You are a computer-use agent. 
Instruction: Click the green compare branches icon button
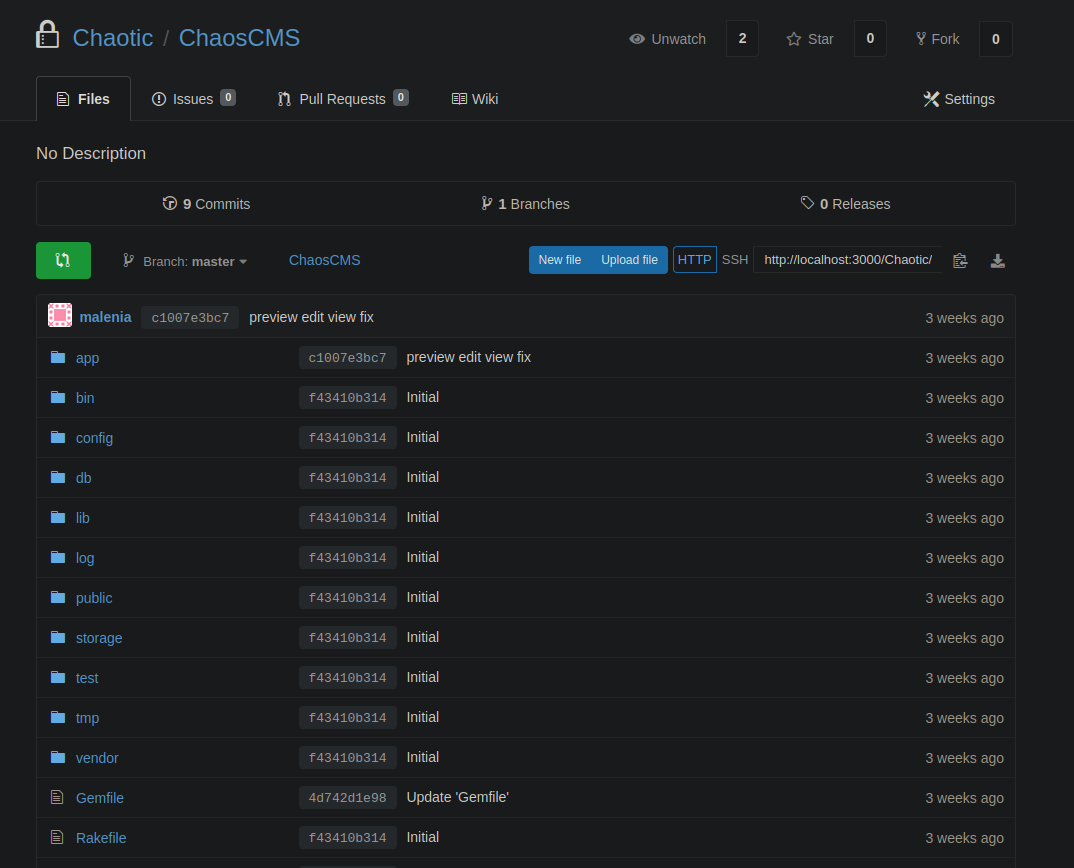coord(63,260)
